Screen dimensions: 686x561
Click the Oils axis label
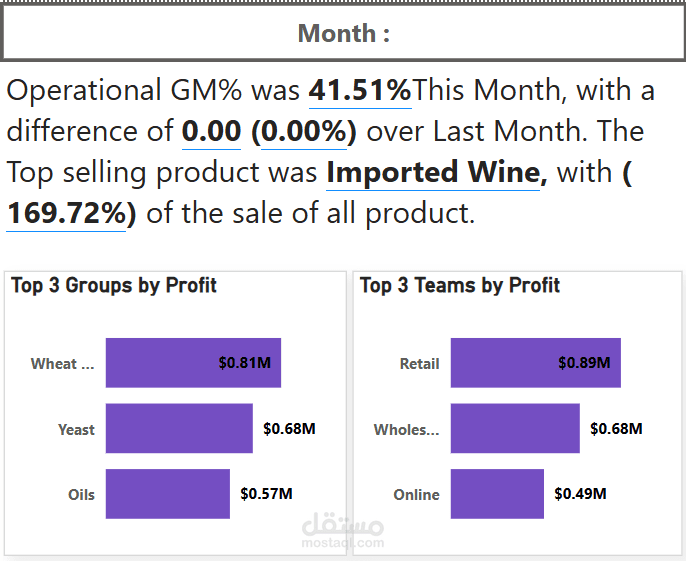coord(82,495)
